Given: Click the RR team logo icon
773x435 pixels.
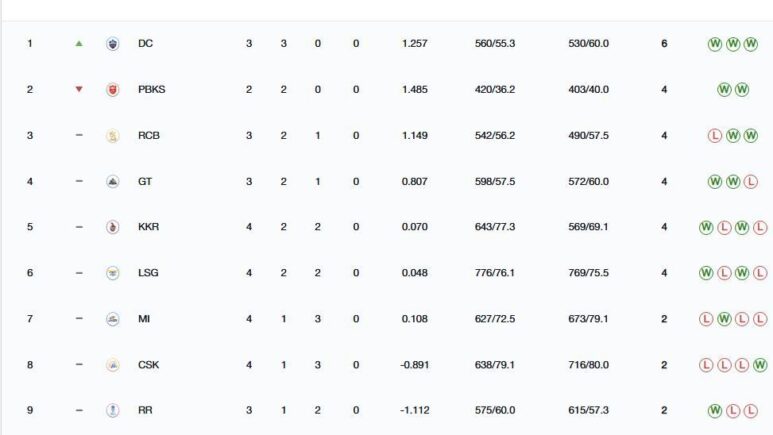Looking at the screenshot, I should tap(112, 411).
